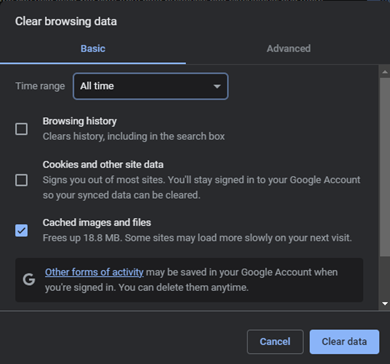This screenshot has width=390, height=364.
Task: Uncheck Cached images and files
Action: (x=21, y=230)
